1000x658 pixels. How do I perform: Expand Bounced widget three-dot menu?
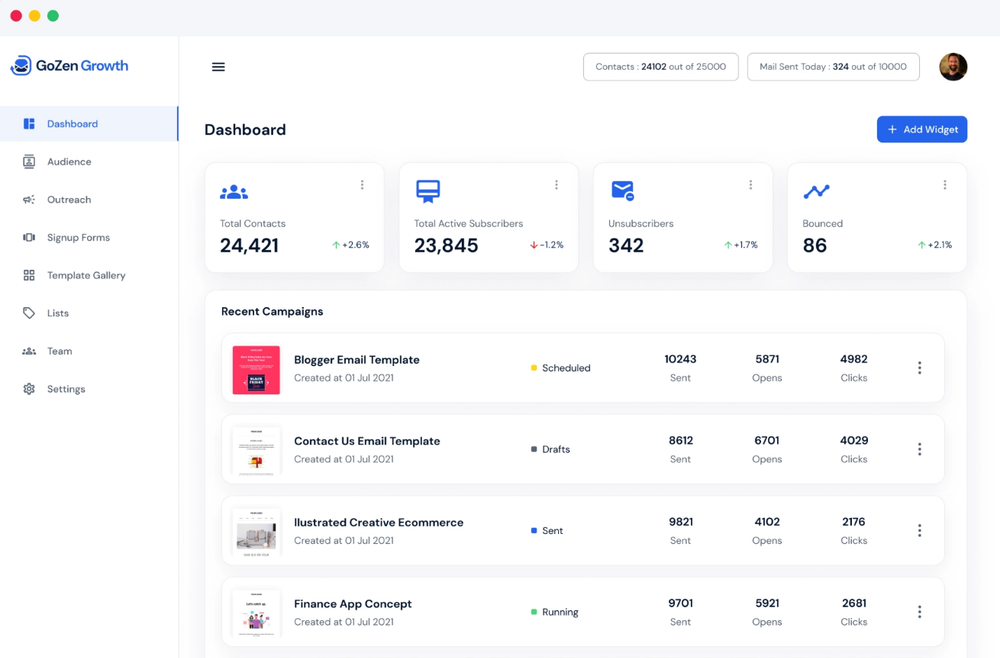[944, 185]
